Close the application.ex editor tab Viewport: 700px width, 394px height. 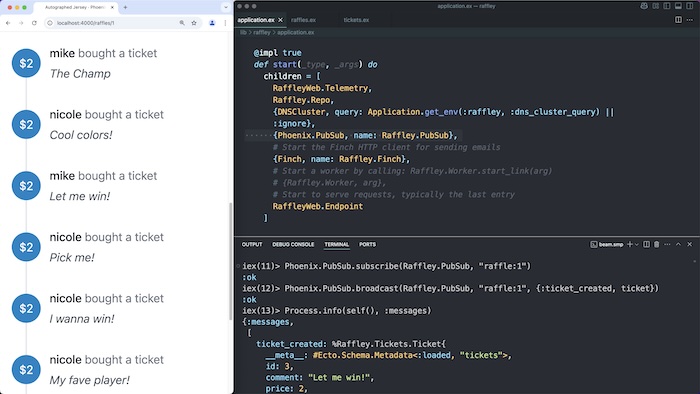(280, 20)
